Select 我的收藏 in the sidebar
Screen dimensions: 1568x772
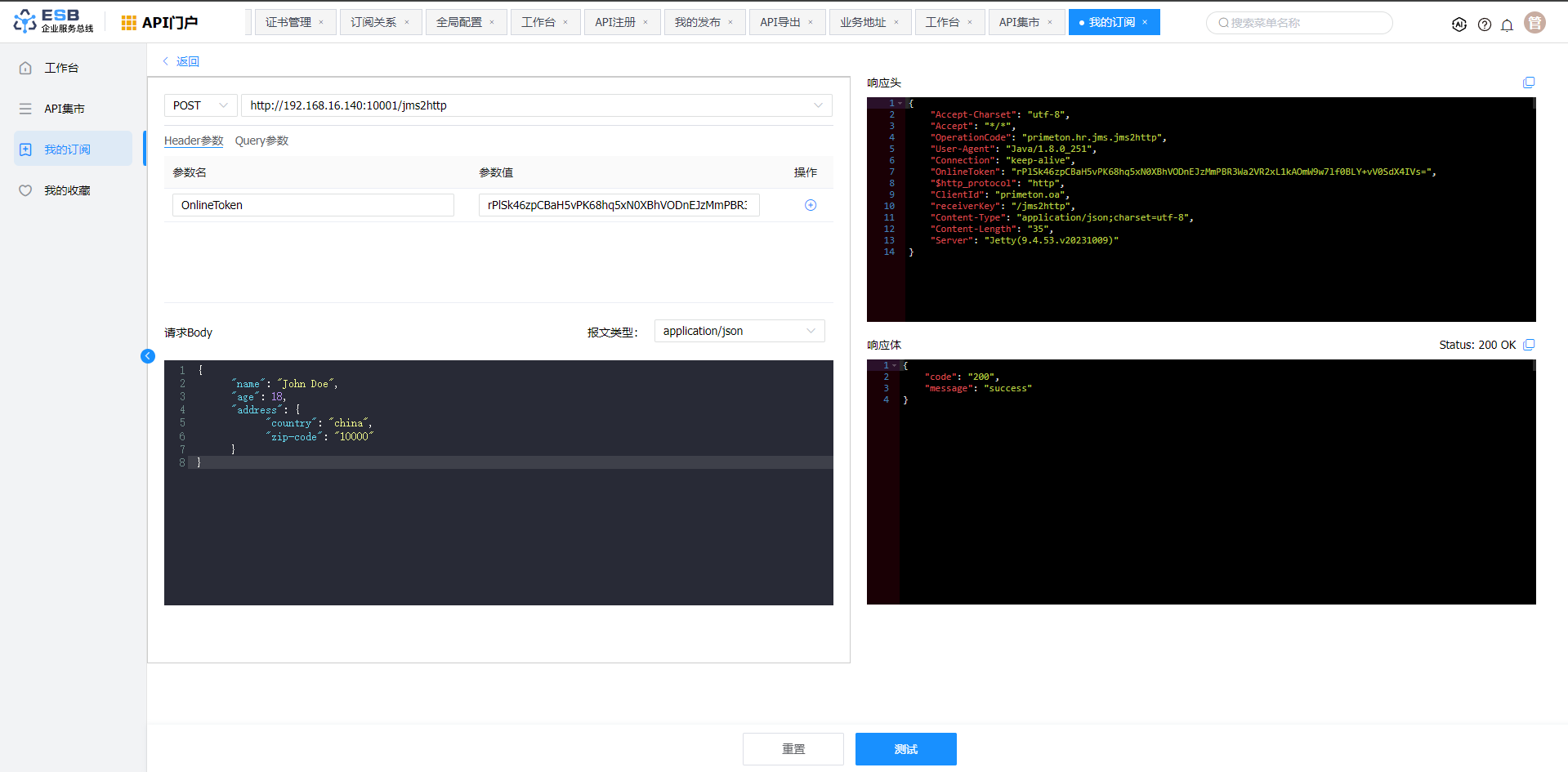point(67,190)
